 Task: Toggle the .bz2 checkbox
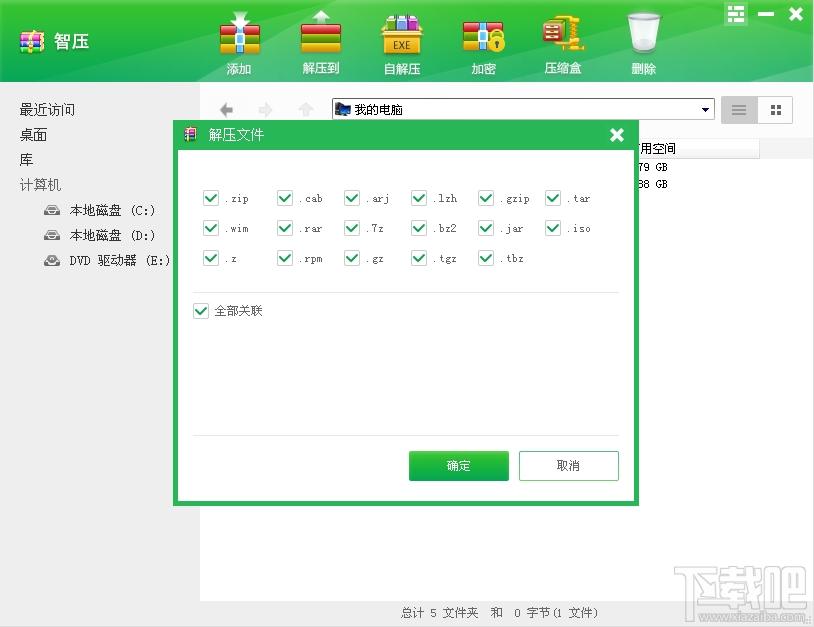tap(419, 228)
